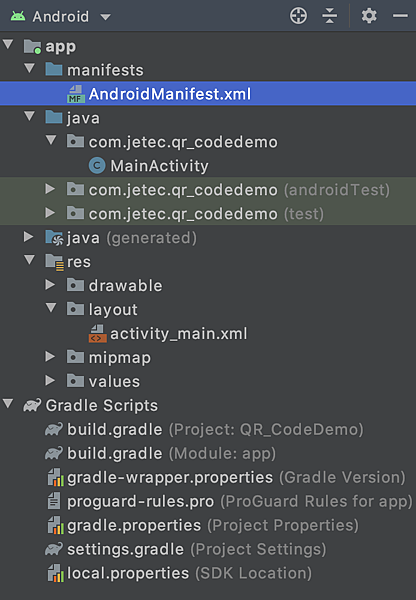Expand the mipmap folder arrow

[x=50, y=356]
